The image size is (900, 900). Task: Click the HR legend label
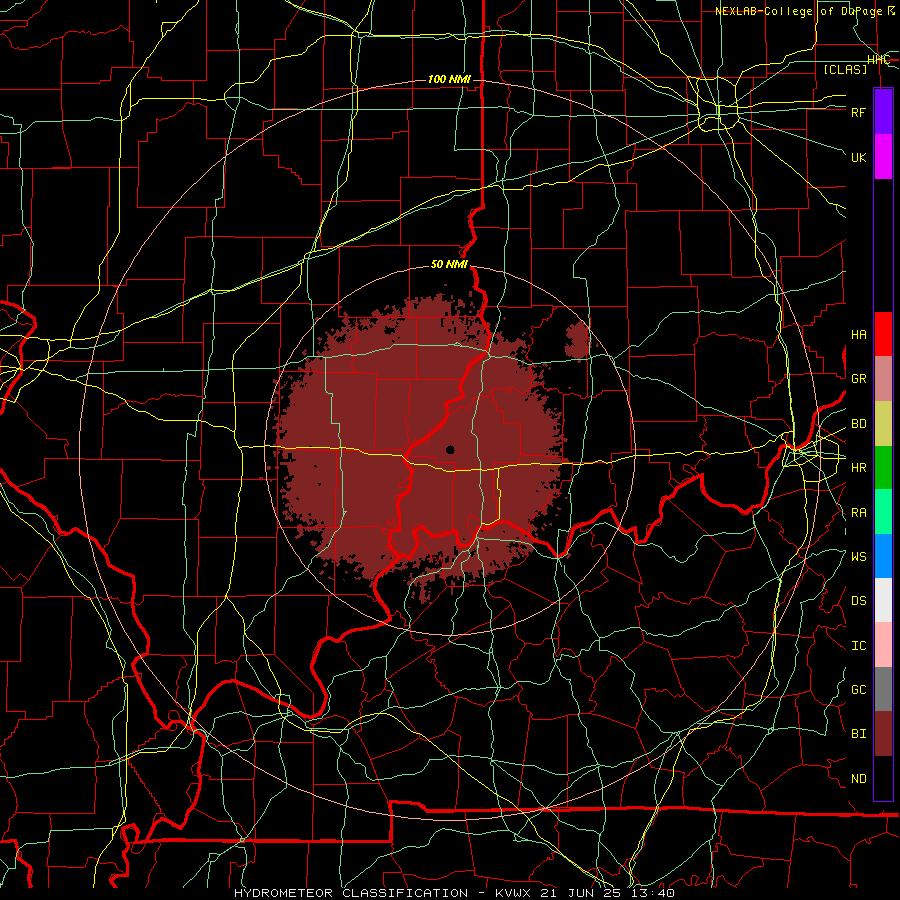pos(858,468)
